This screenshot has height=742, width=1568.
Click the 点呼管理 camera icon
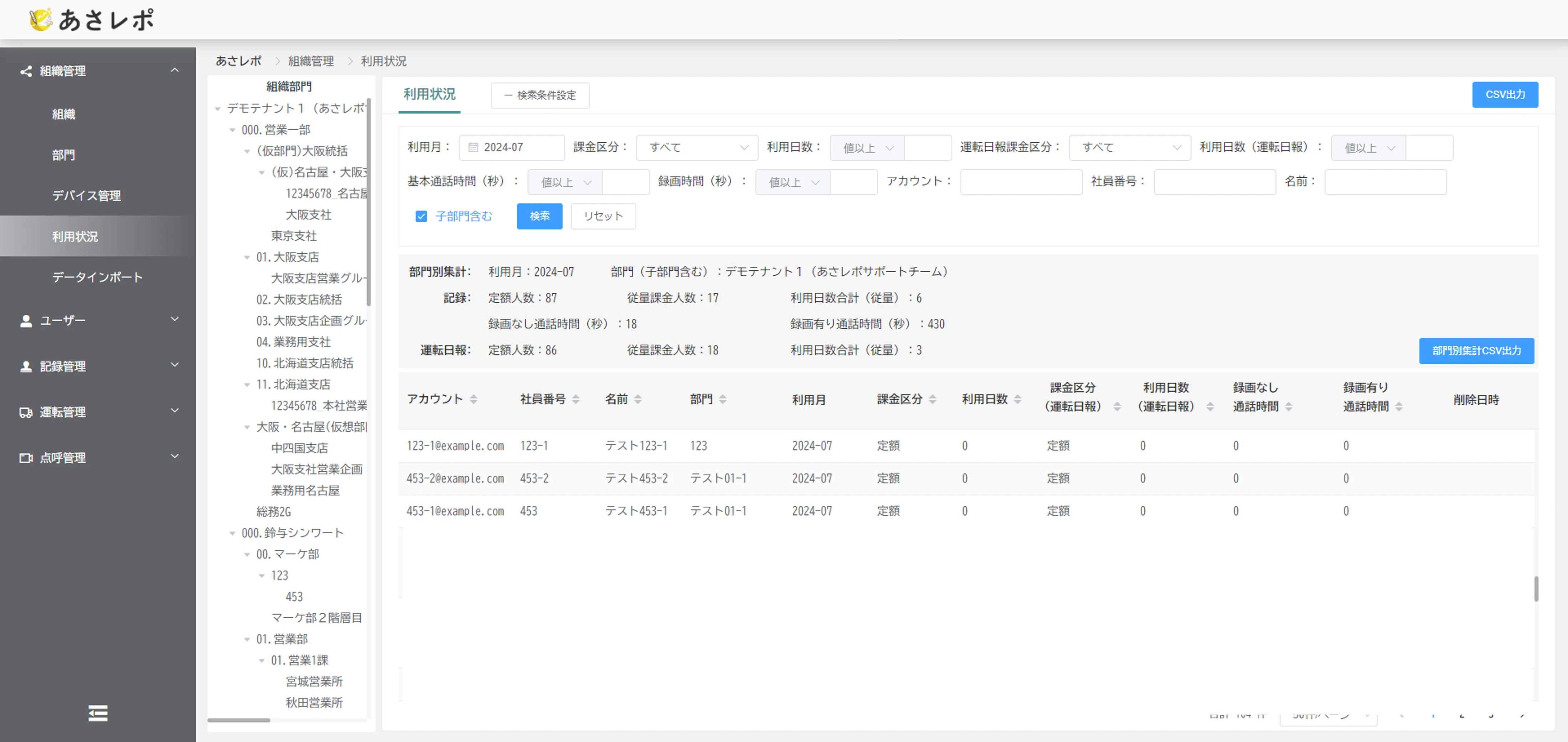tap(26, 457)
